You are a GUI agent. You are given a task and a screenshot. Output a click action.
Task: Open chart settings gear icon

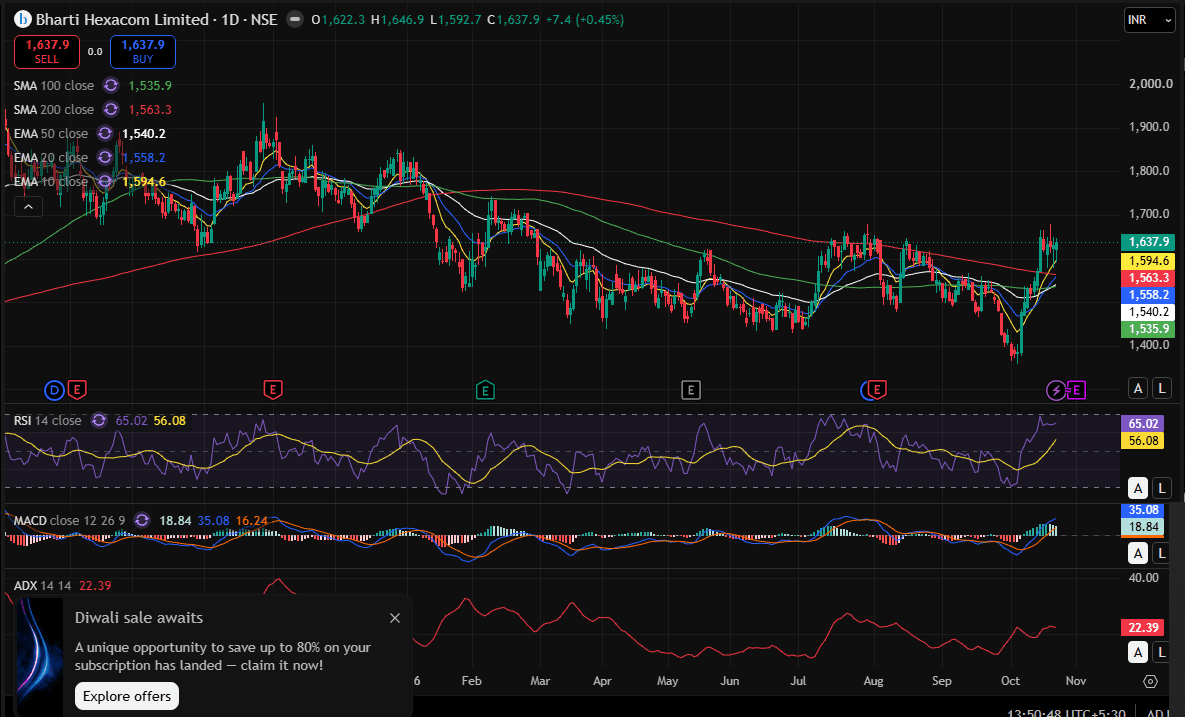[1150, 681]
